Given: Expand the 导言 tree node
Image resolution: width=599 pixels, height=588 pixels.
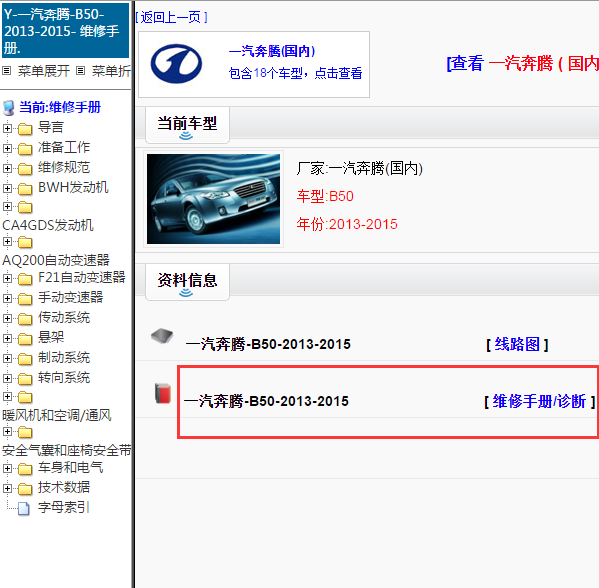Looking at the screenshot, I should pyautogui.click(x=7, y=128).
